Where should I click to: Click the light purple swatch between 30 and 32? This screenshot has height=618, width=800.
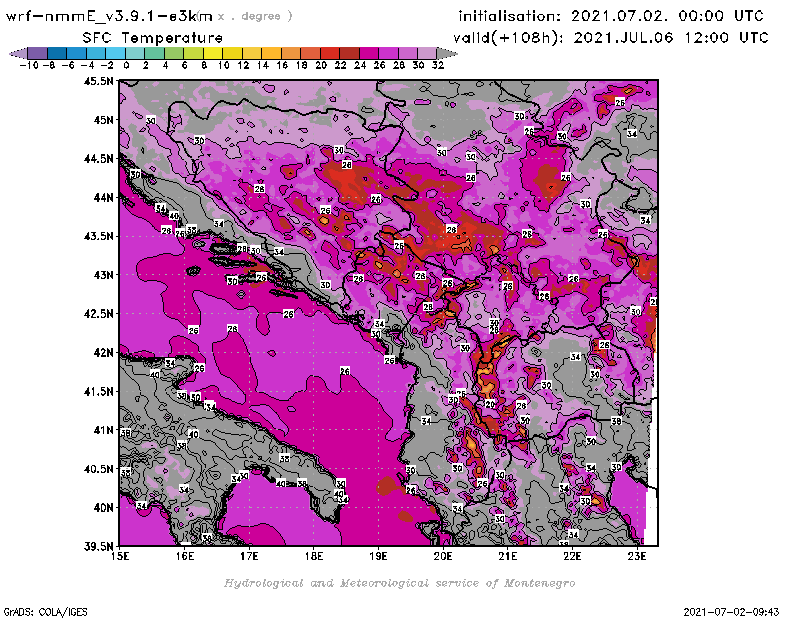427,53
